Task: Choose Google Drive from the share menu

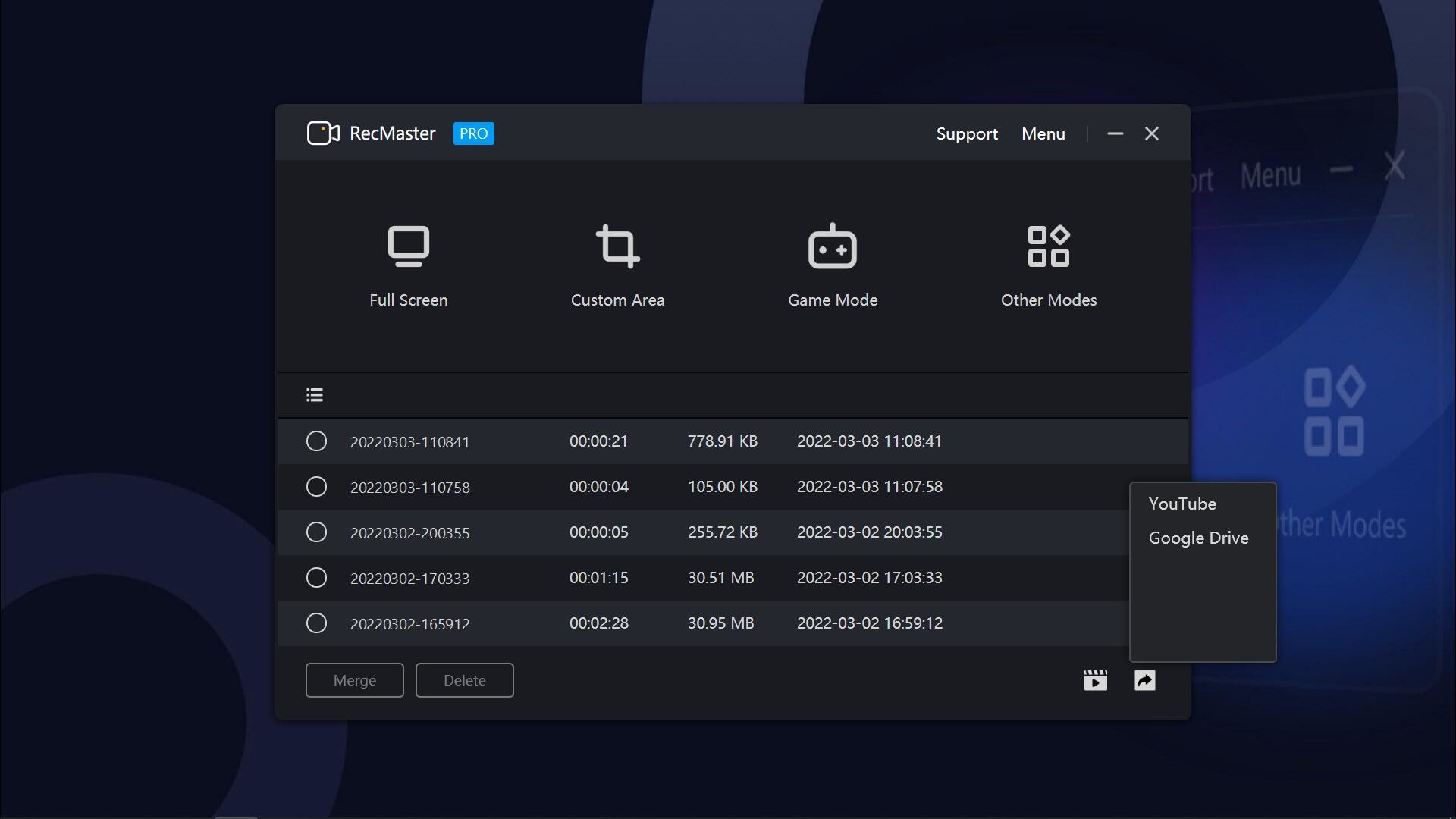Action: tap(1198, 538)
